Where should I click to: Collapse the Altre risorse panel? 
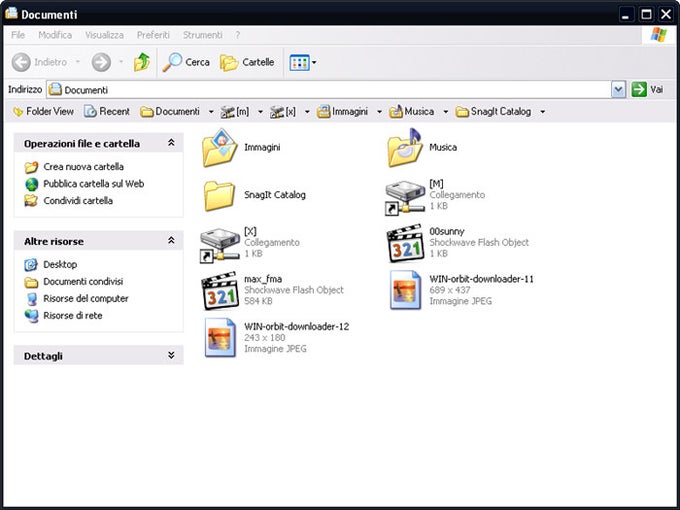click(x=171, y=240)
